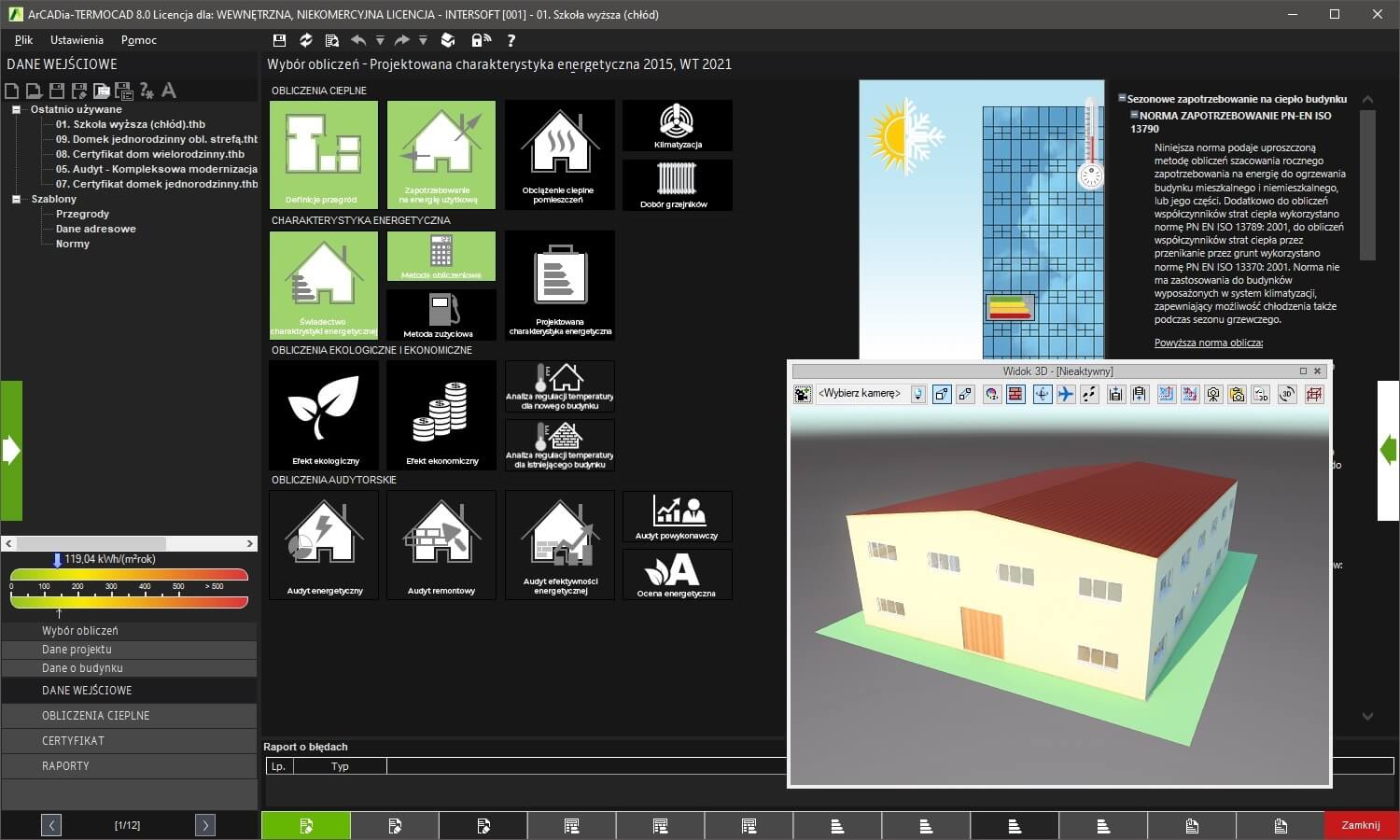Toggle the orbit rotation icon in 3D view
This screenshot has width=1400, height=840.
pos(1043,395)
